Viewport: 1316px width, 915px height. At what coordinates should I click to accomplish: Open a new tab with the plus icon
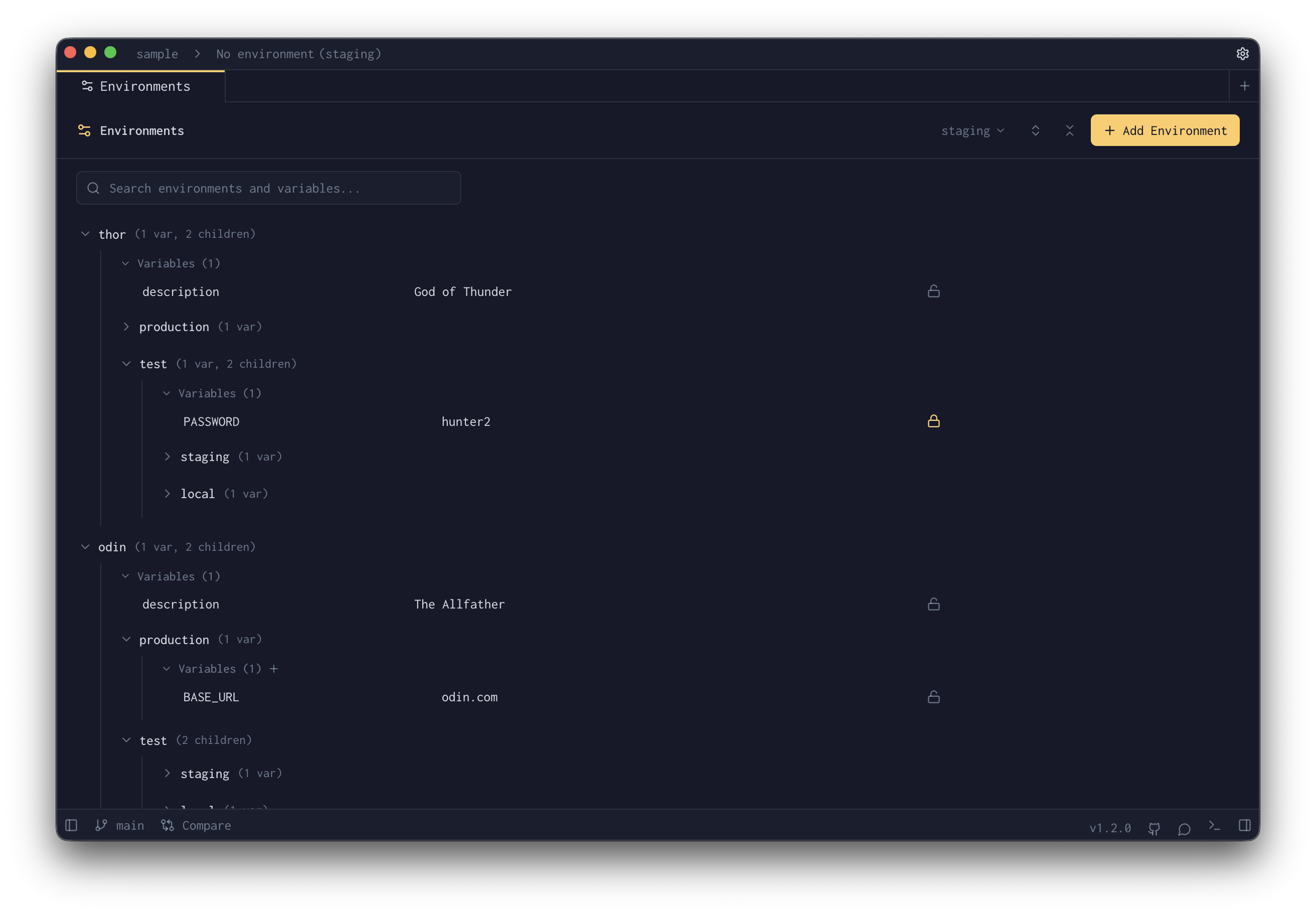pyautogui.click(x=1244, y=85)
